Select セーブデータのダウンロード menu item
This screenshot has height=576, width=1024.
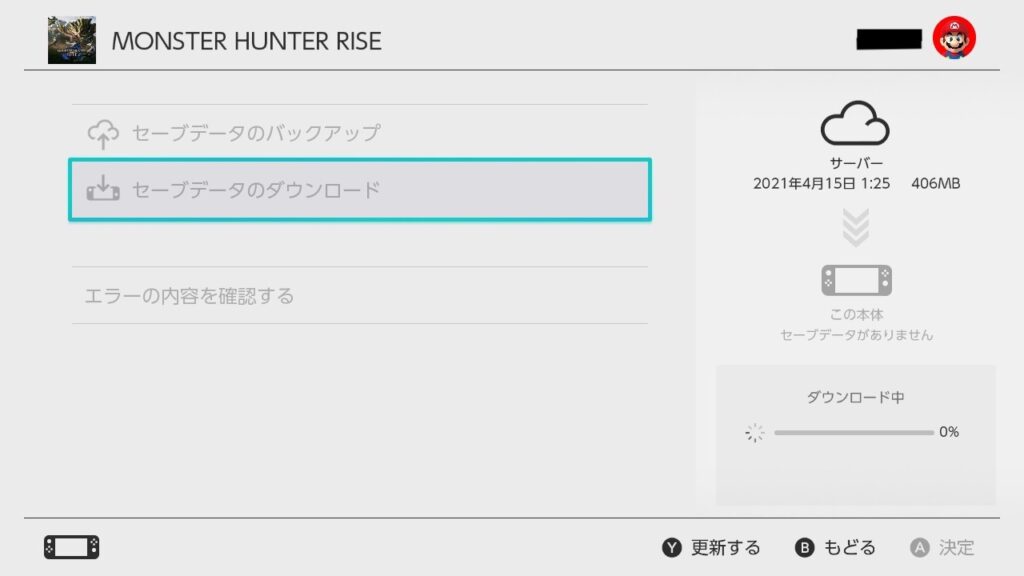tap(360, 189)
